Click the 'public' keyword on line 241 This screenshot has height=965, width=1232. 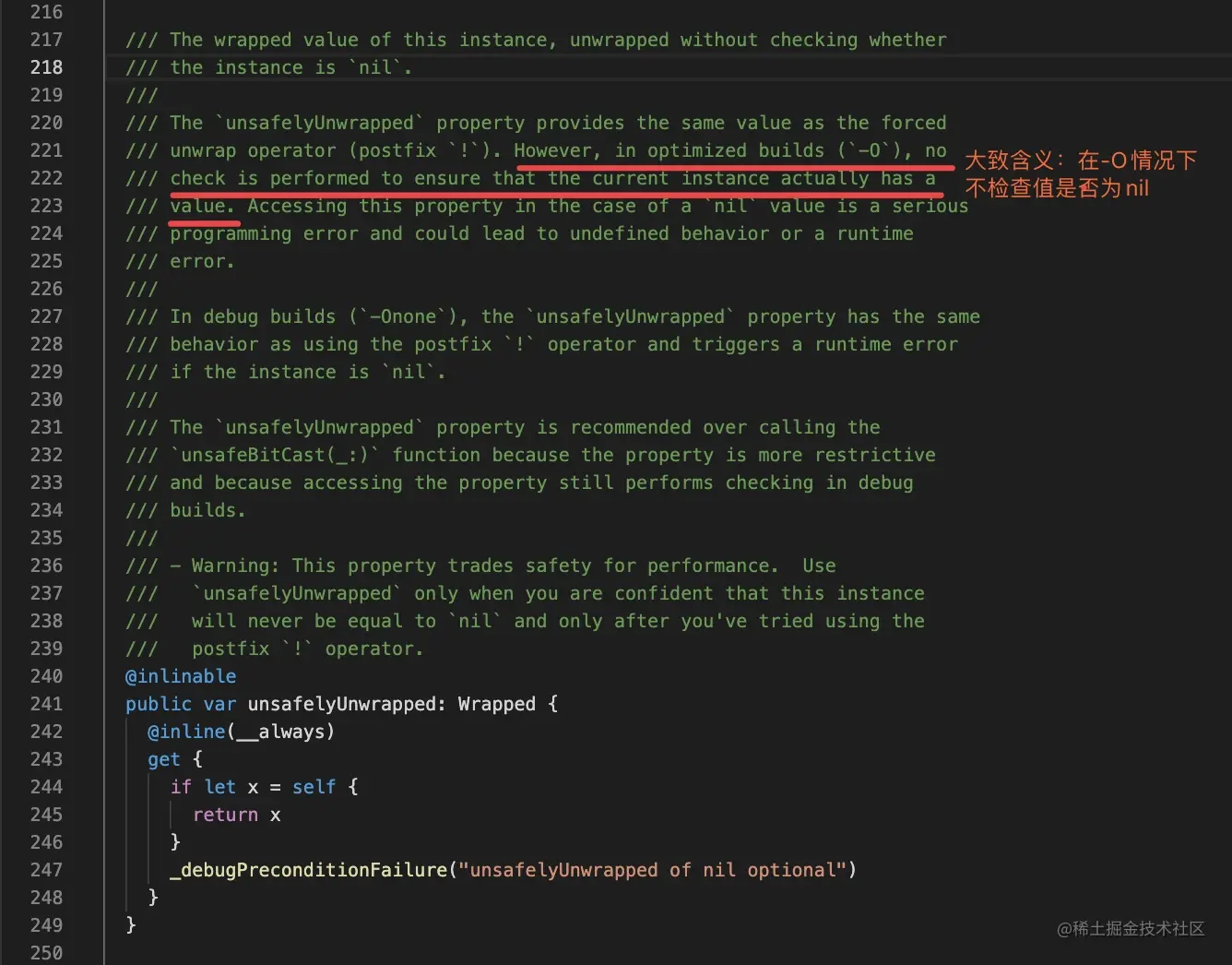pyautogui.click(x=159, y=704)
